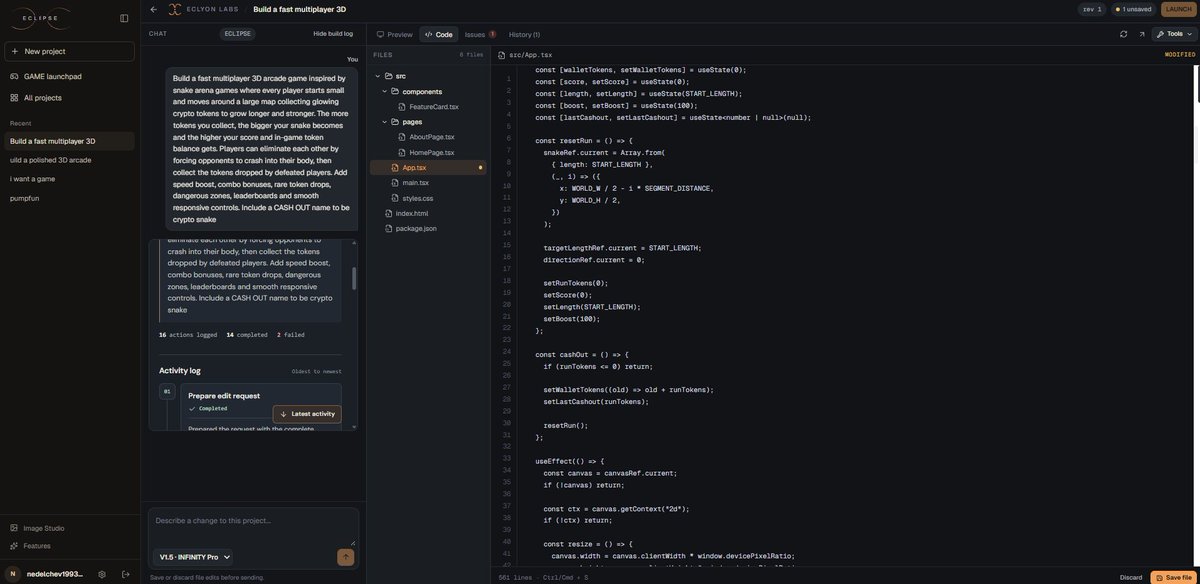Click the #1 activity number badge
The height and width of the screenshot is (584, 1200).
click(x=167, y=391)
